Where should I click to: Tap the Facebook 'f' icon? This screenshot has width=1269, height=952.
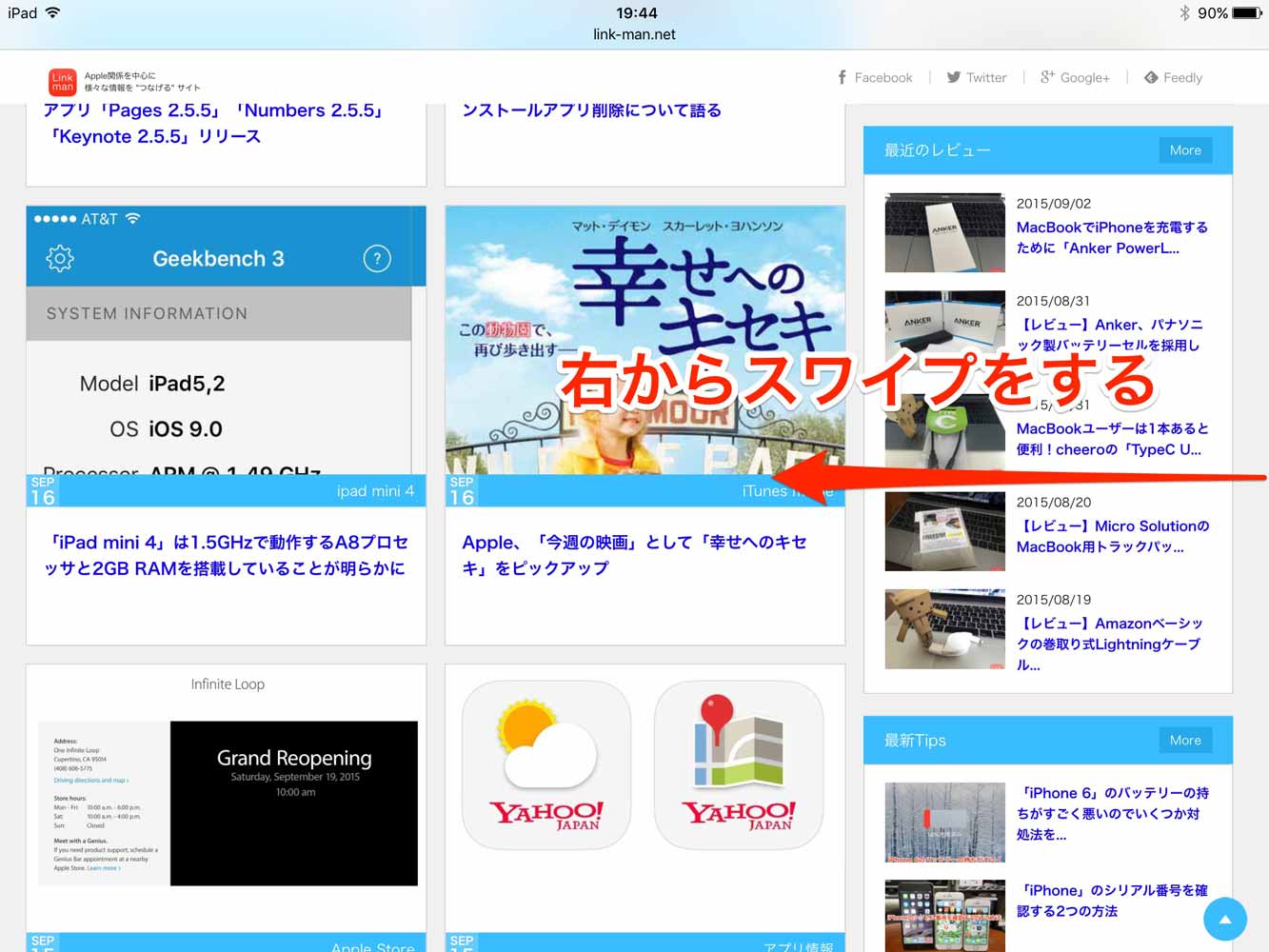pos(842,78)
